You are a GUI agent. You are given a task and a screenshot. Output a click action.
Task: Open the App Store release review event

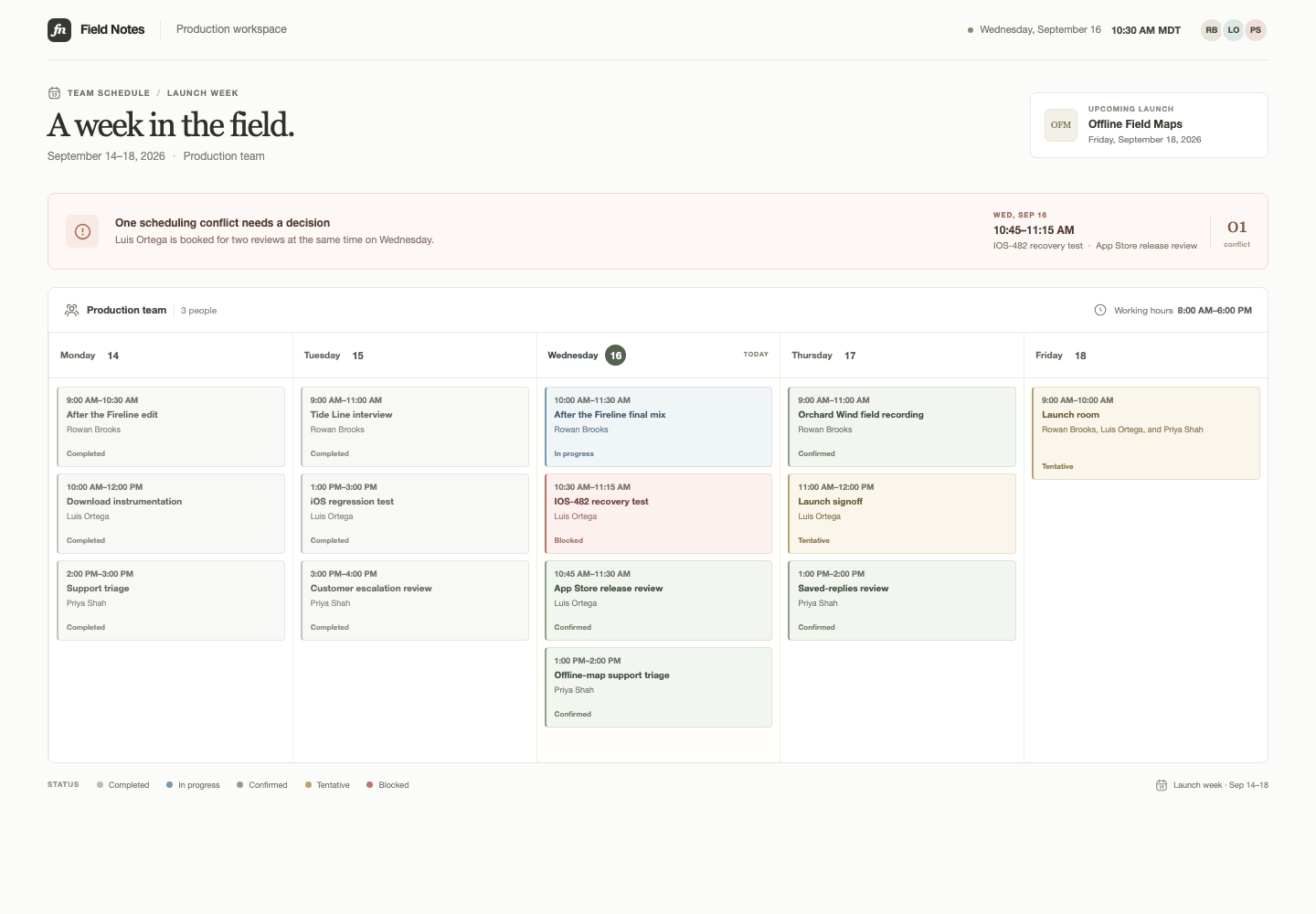point(658,600)
